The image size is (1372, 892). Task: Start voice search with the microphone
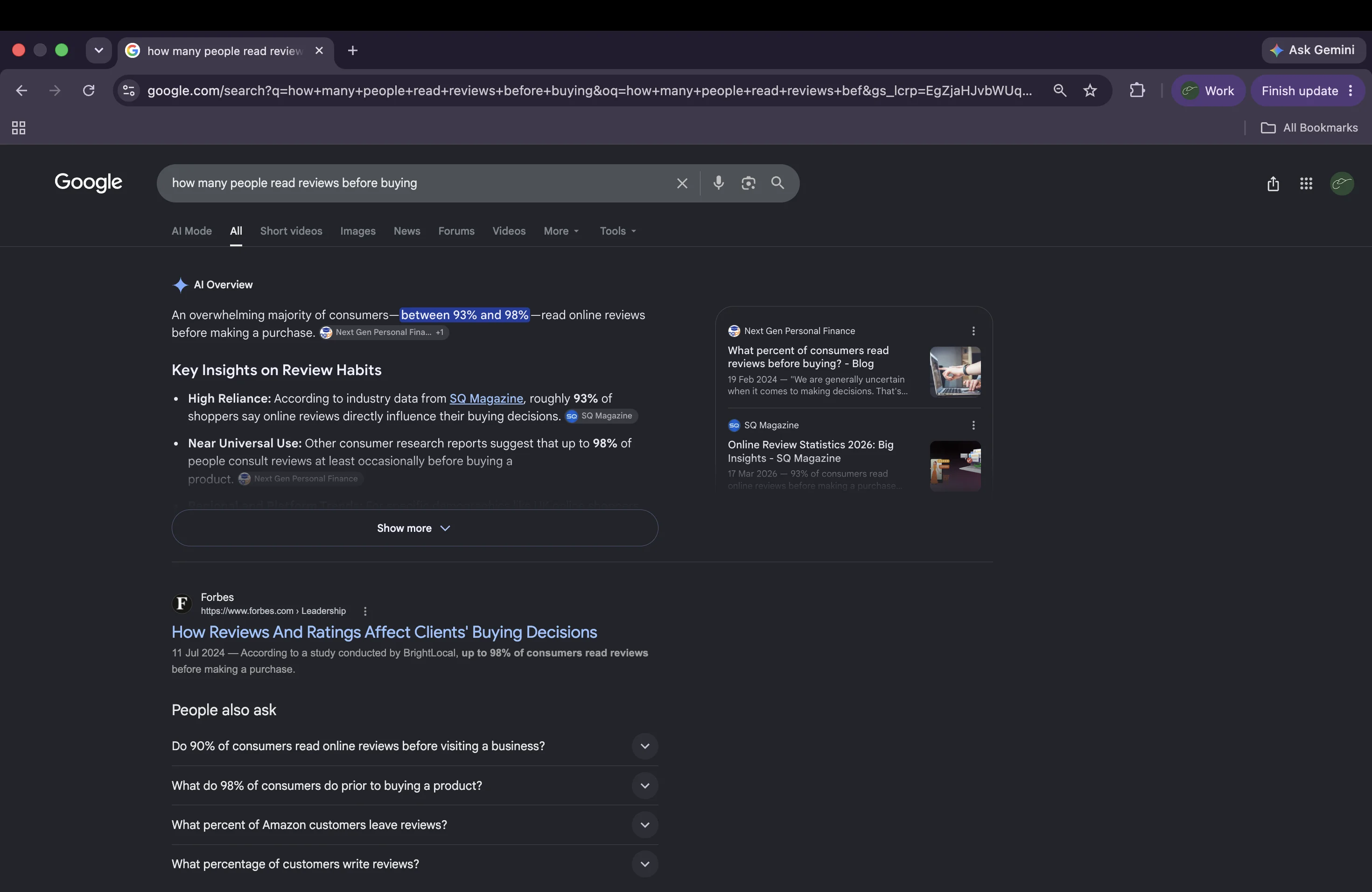(718, 183)
